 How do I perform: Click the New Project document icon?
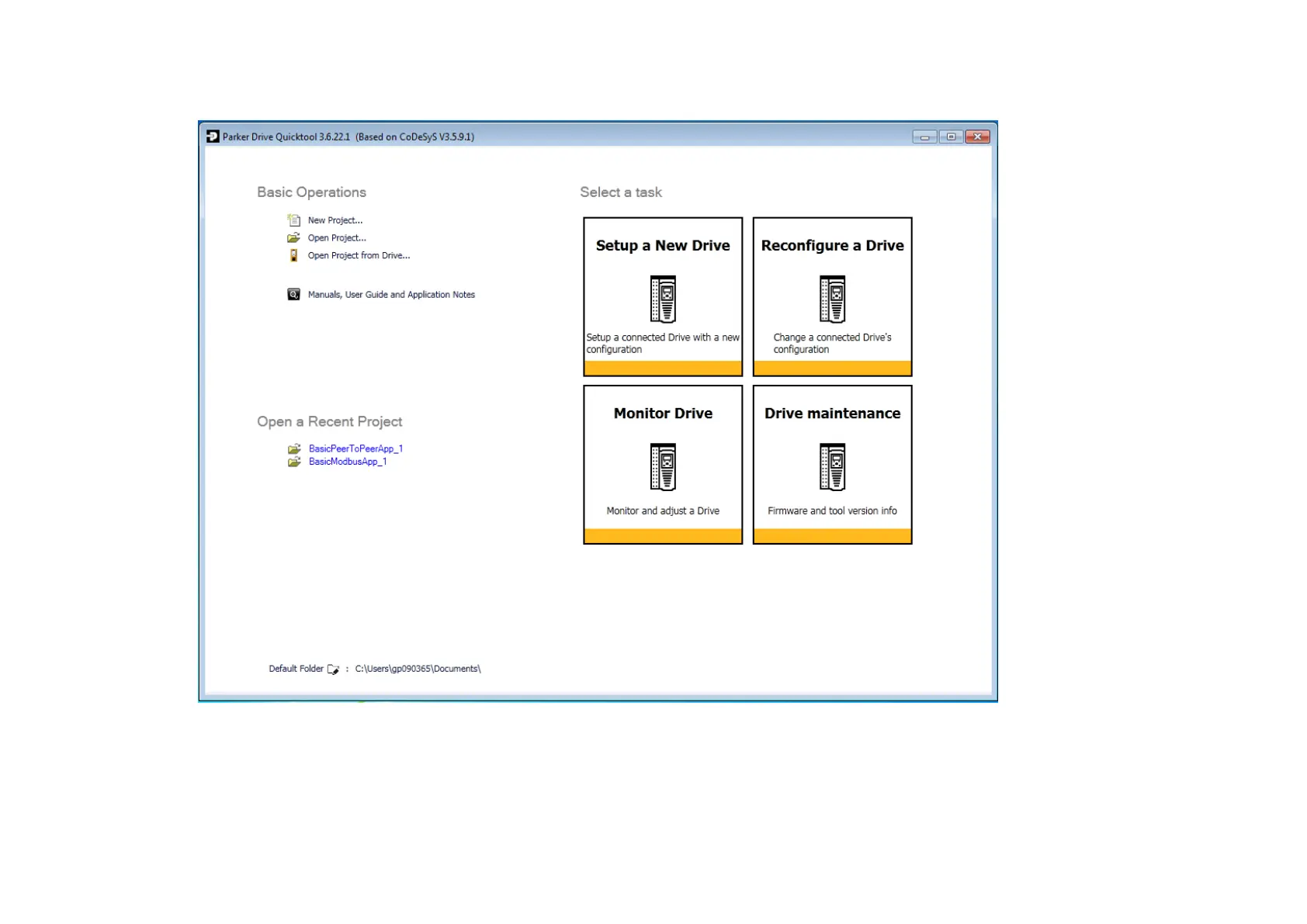(293, 220)
